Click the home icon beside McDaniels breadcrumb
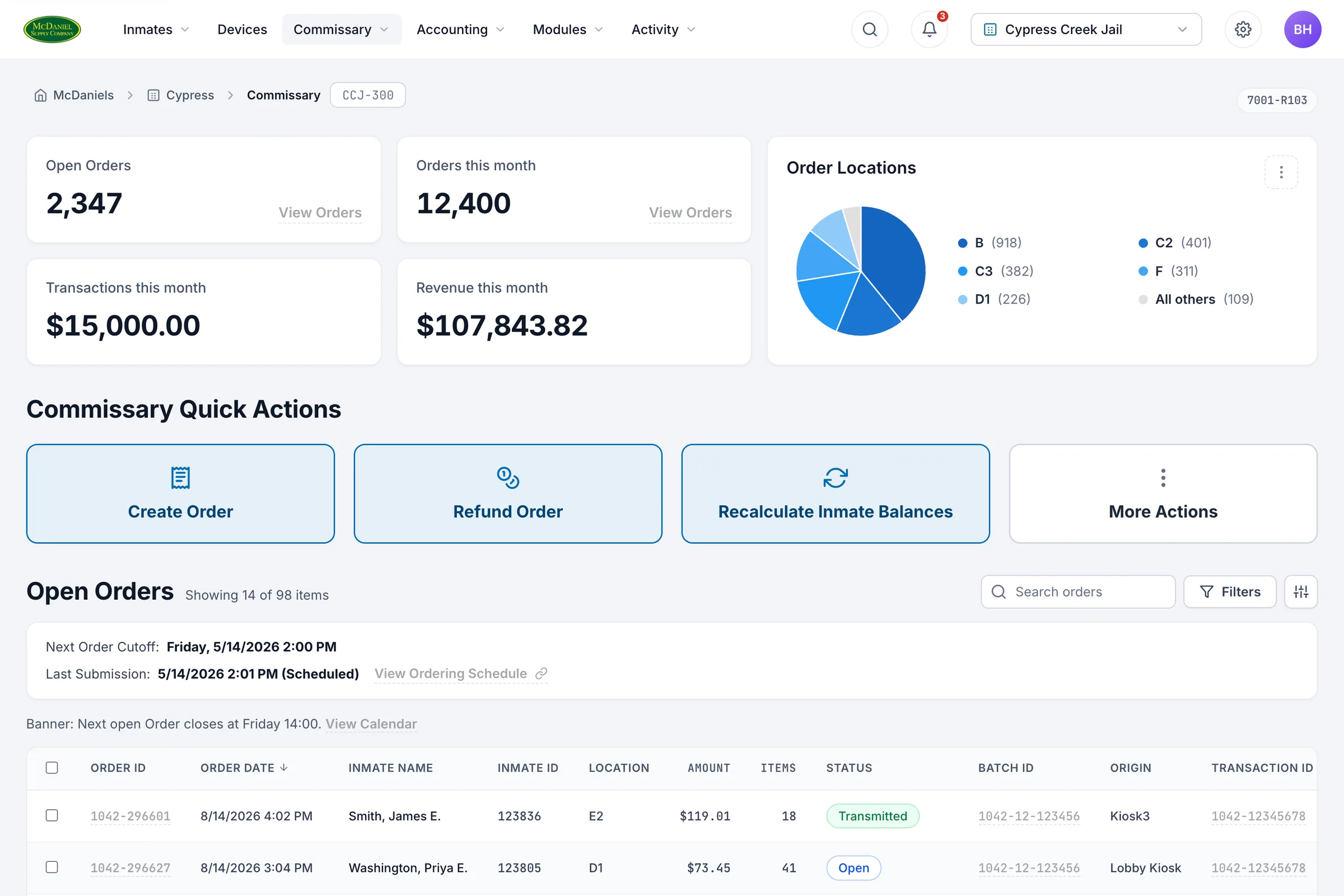This screenshot has width=1344, height=896. [x=40, y=95]
